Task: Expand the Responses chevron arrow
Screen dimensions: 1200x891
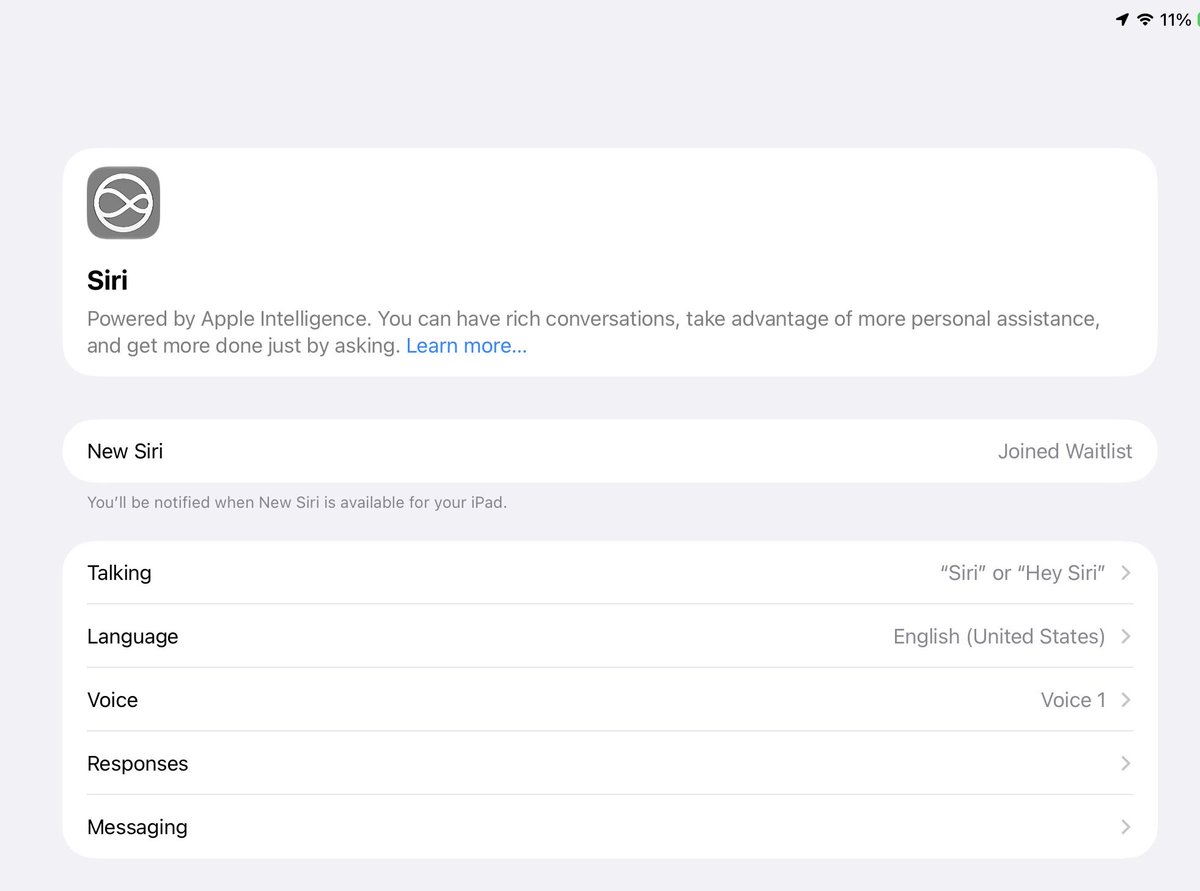Action: (1125, 763)
